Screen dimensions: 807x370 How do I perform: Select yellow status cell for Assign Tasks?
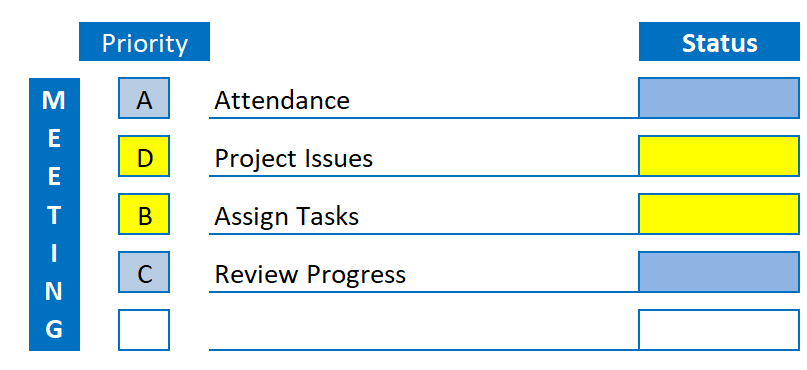pos(719,214)
